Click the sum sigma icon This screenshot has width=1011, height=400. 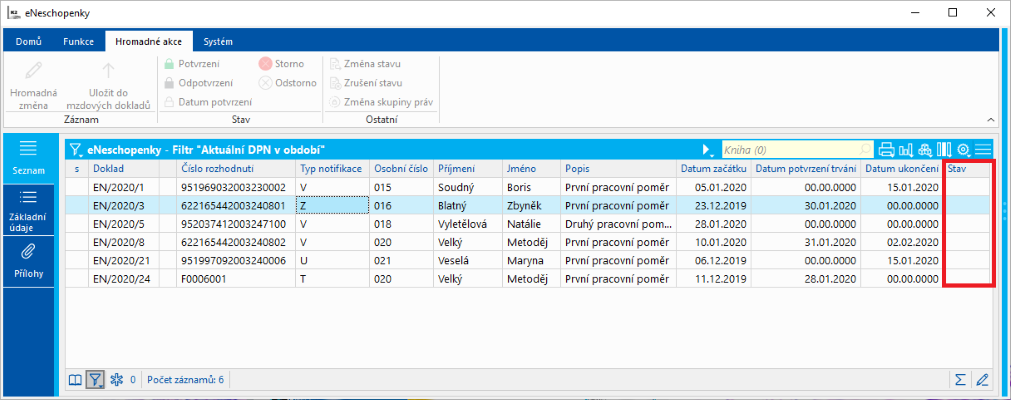(x=960, y=379)
